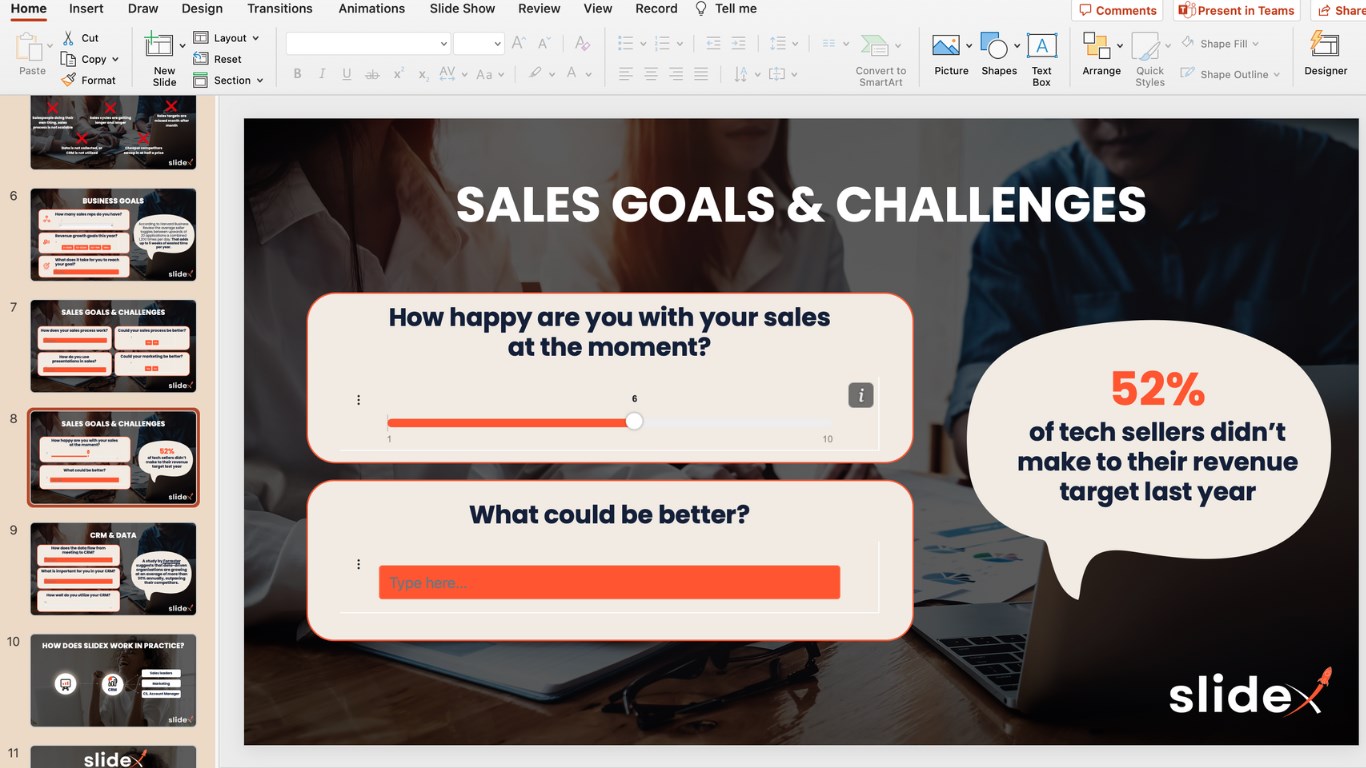
Task: Justify text alignment
Action: (701, 74)
